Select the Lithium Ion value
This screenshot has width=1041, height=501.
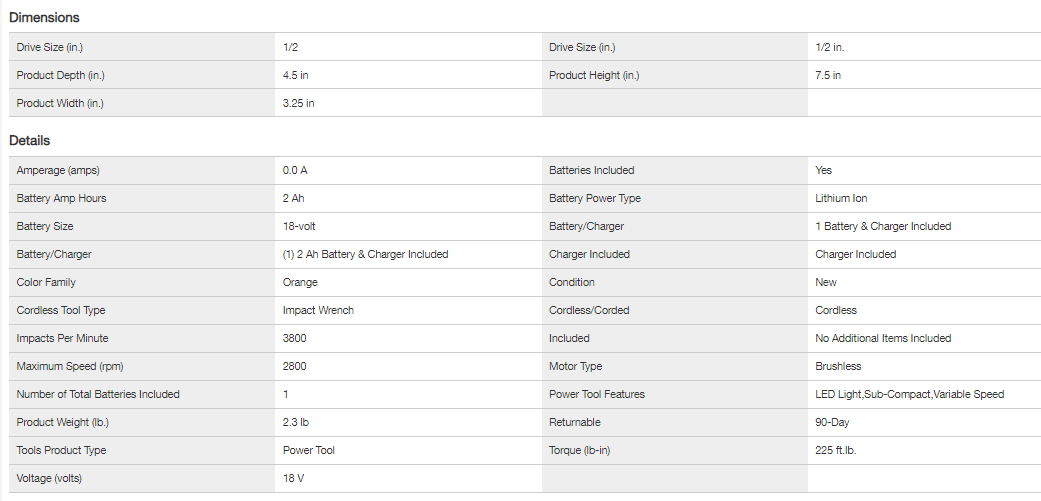coord(841,199)
